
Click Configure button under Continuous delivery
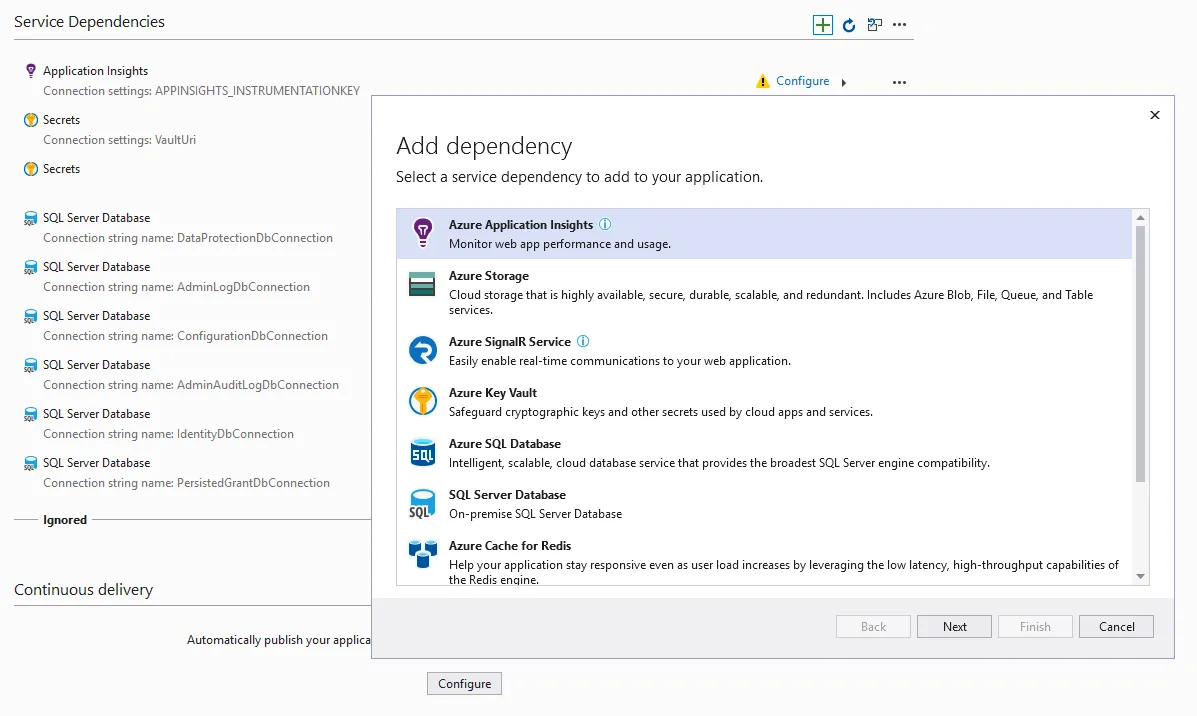(464, 684)
